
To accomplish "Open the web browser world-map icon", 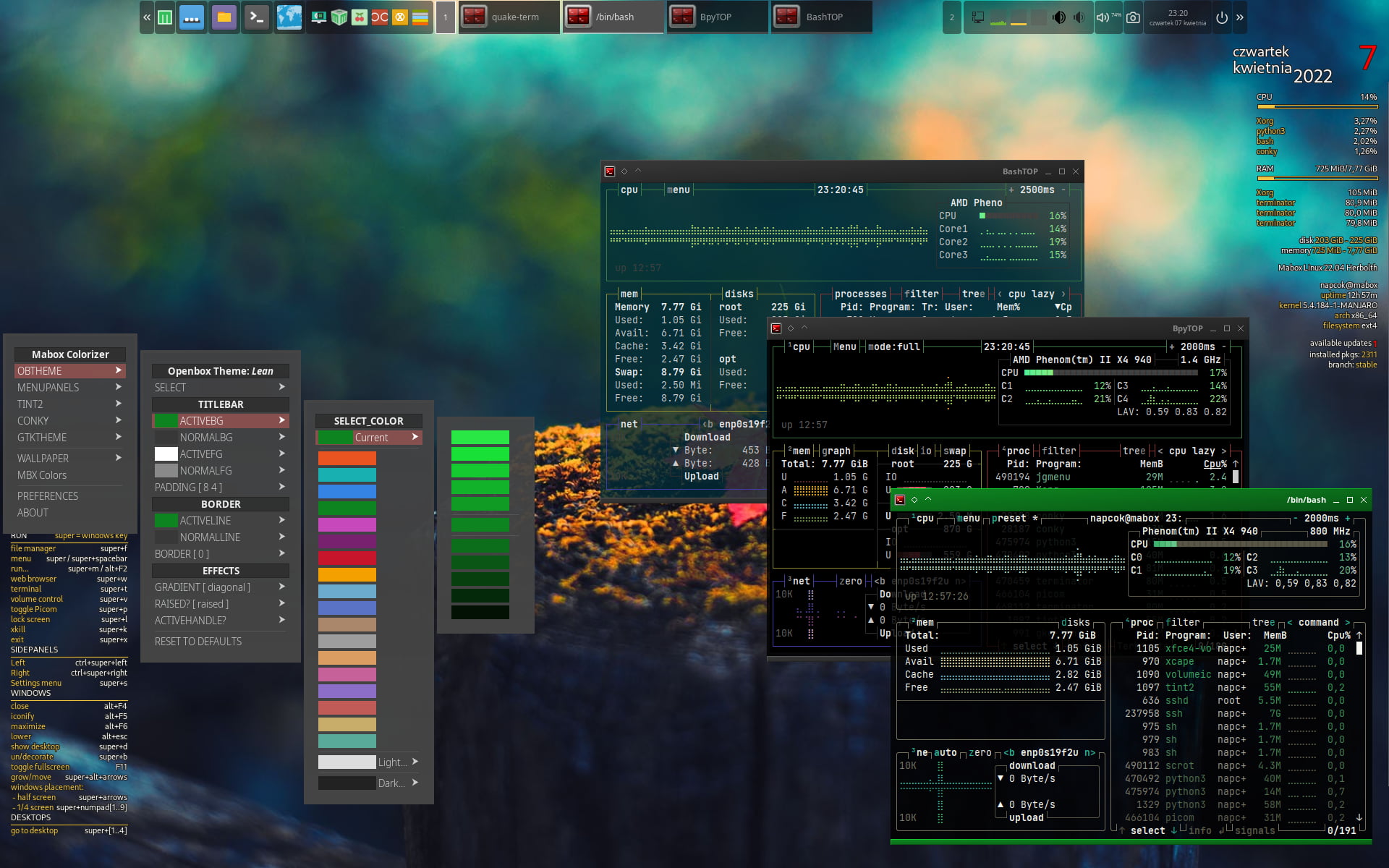I will [x=289, y=17].
